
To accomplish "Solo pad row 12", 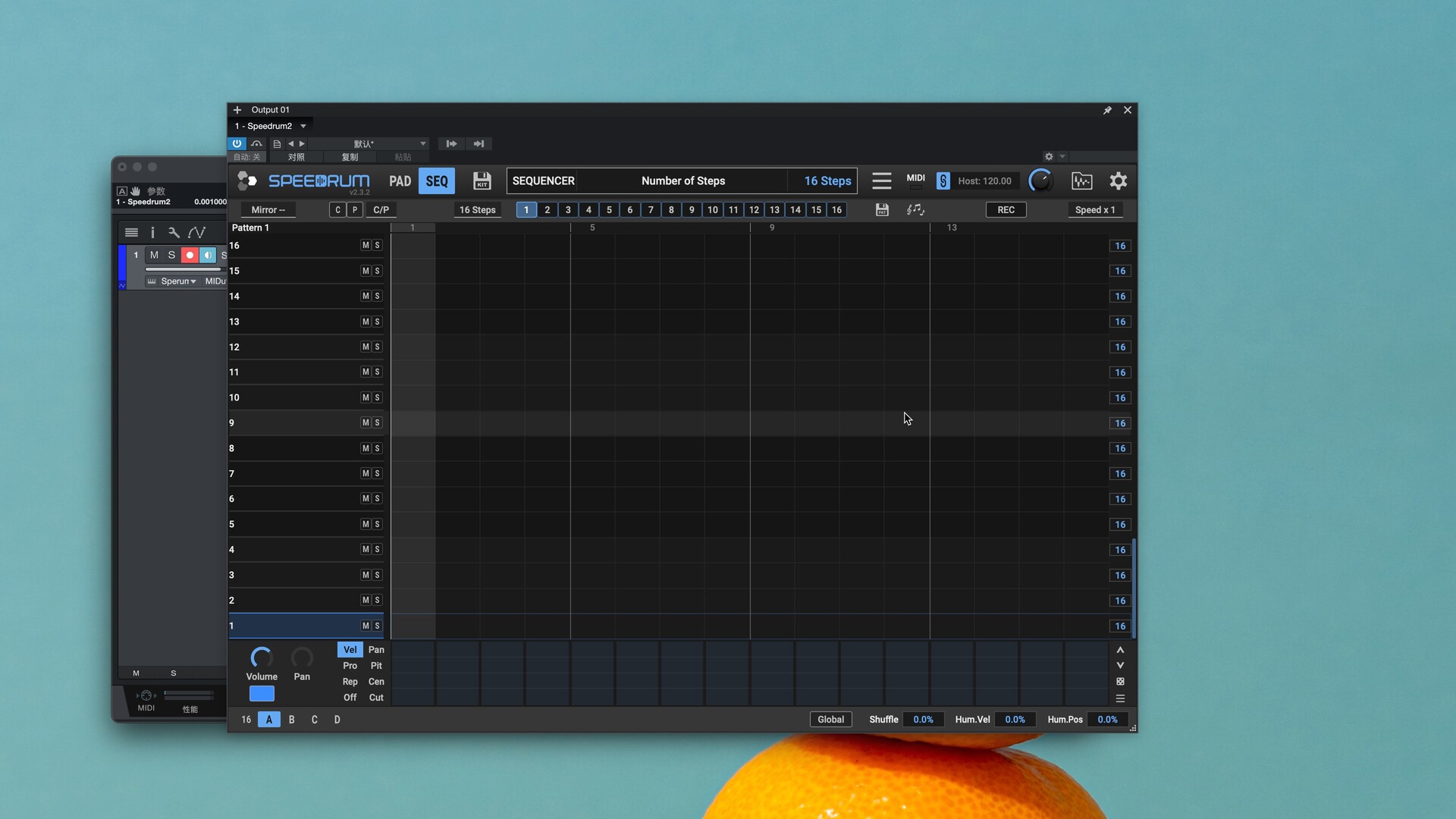I will click(x=377, y=347).
